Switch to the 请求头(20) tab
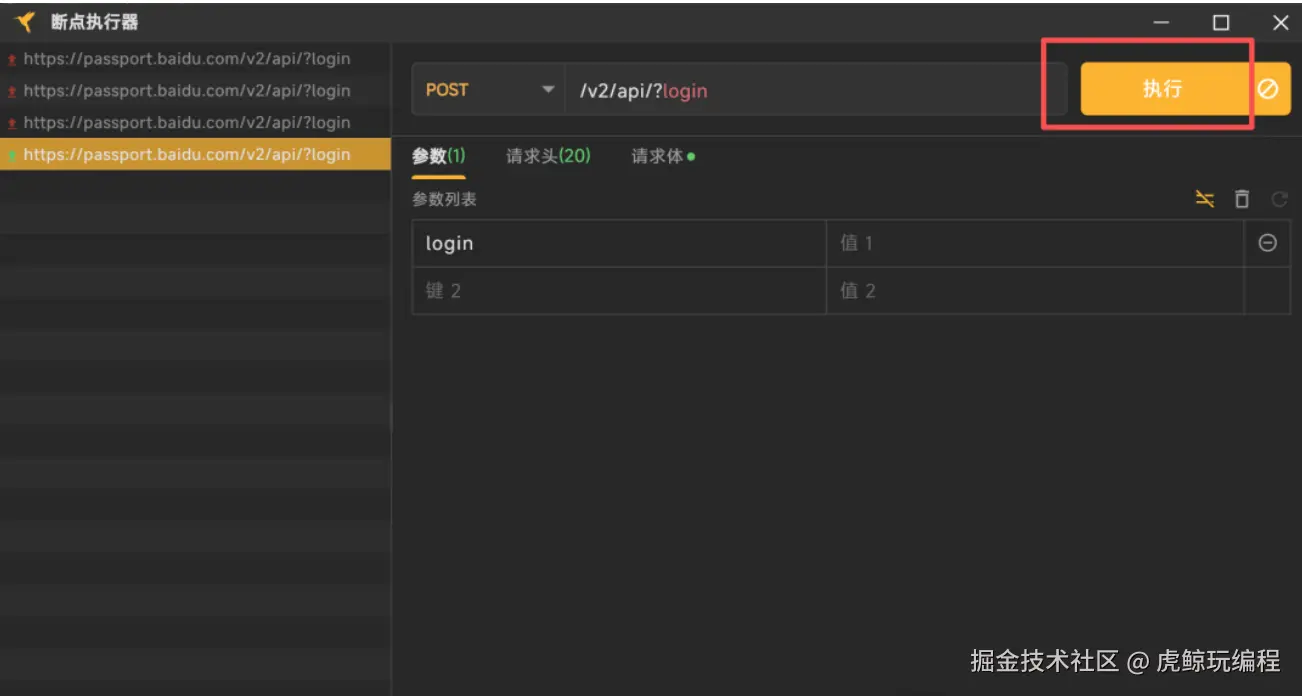Screen dimensions: 1302x696 (547, 156)
